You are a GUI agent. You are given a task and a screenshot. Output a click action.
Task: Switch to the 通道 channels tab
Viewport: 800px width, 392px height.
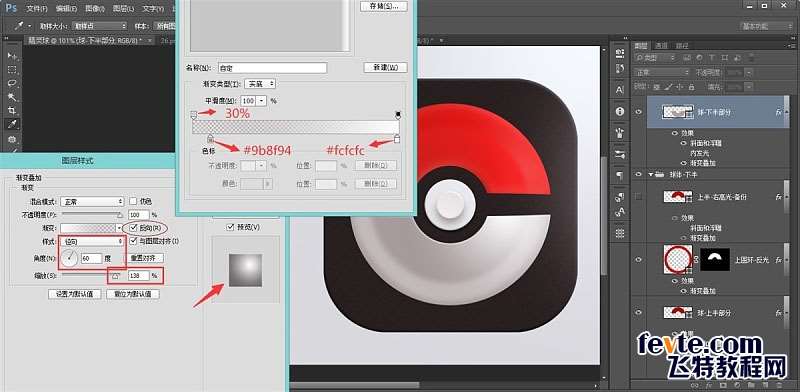662,45
